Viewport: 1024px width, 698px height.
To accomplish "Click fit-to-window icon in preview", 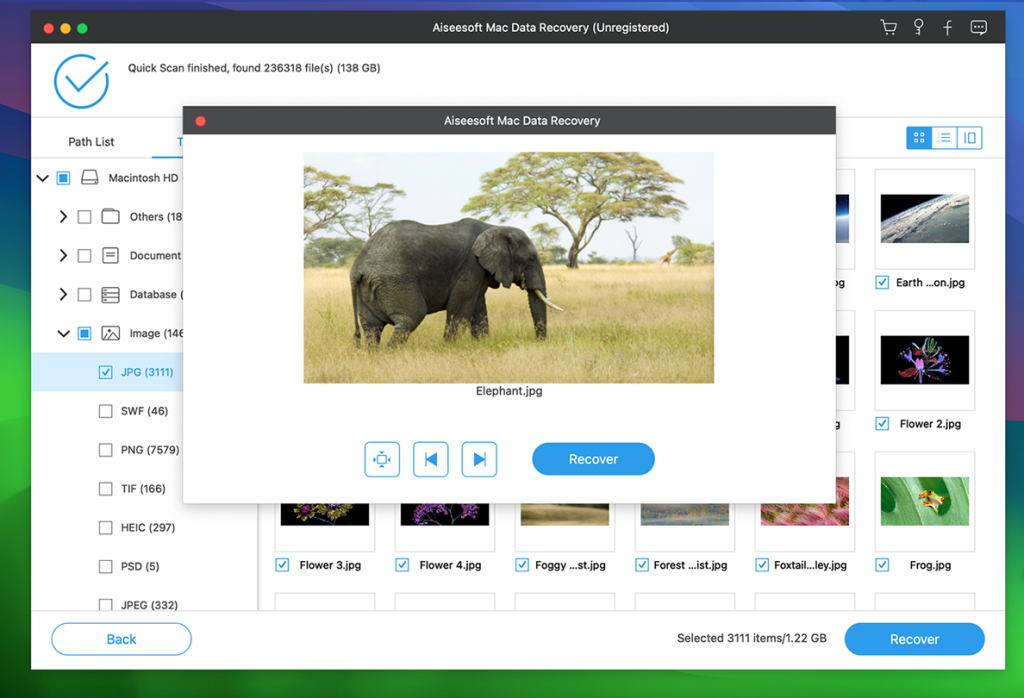I will 382,459.
